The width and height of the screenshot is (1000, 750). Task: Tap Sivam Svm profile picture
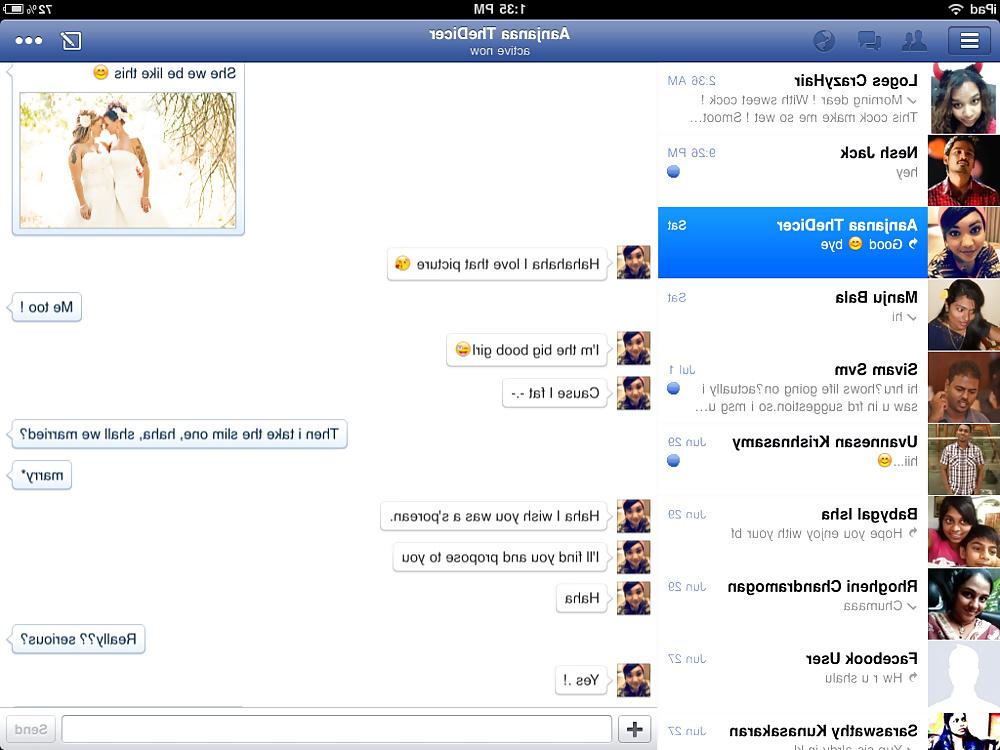point(964,387)
